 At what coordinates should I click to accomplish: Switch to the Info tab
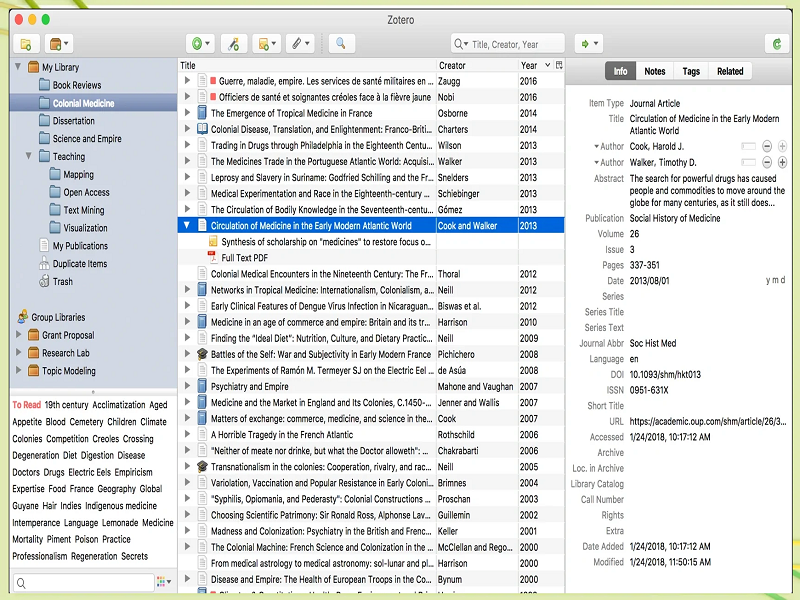[x=620, y=71]
